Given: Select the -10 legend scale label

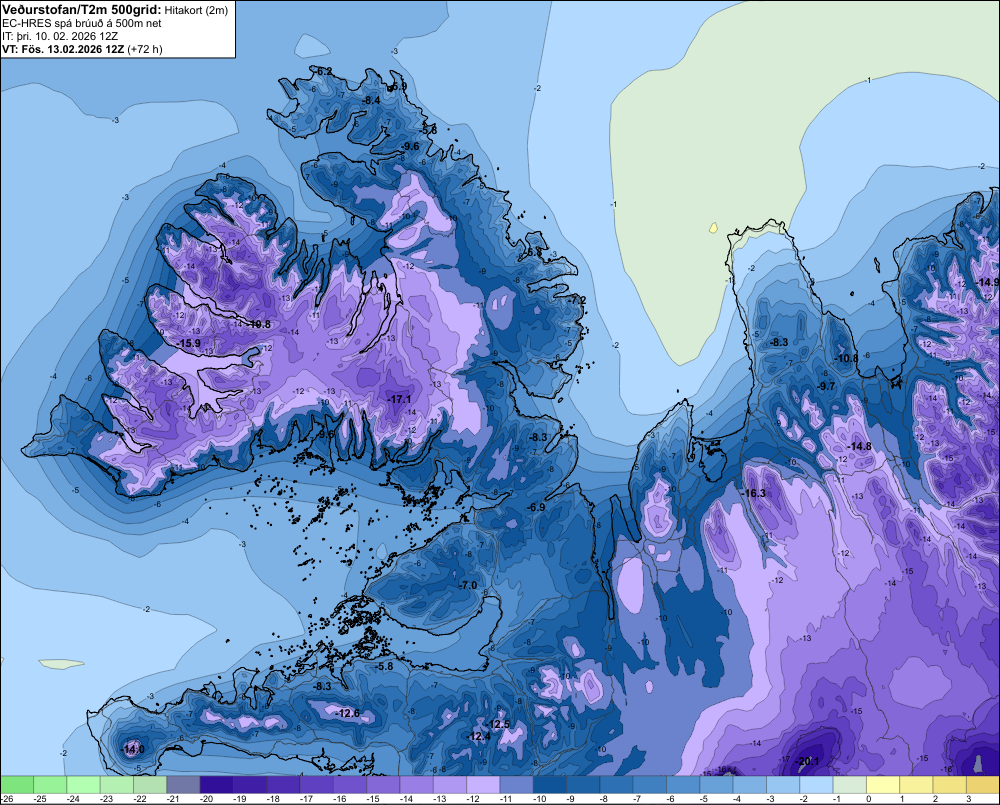Looking at the screenshot, I should 540,799.
